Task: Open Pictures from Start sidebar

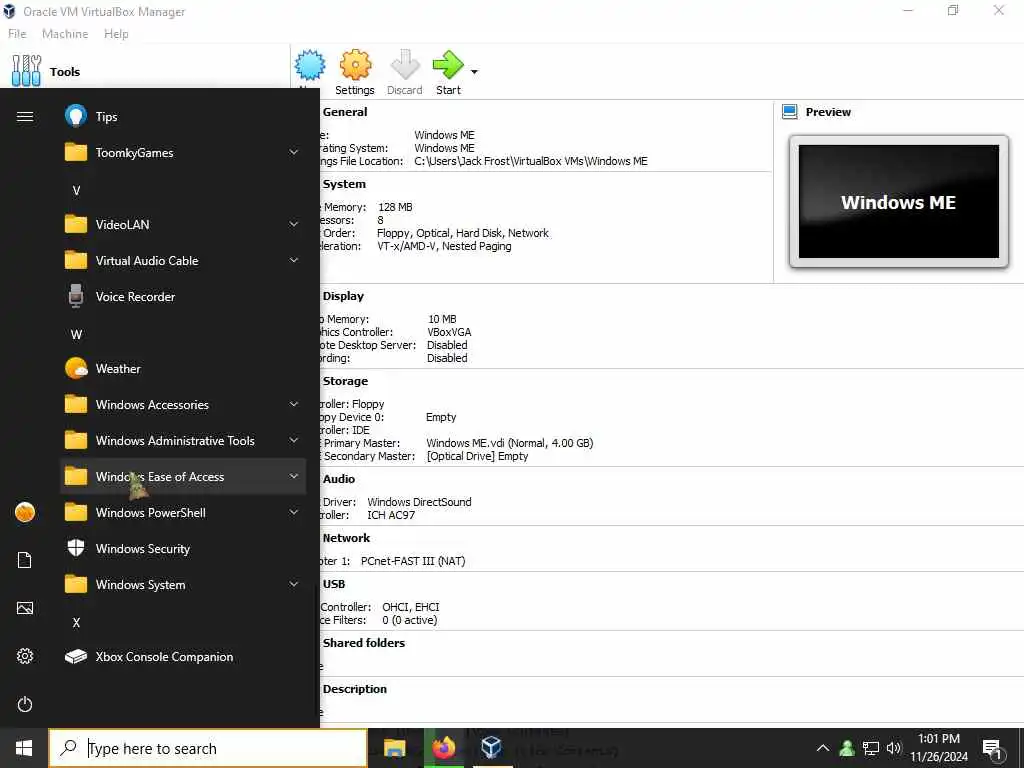Action: tap(25, 608)
